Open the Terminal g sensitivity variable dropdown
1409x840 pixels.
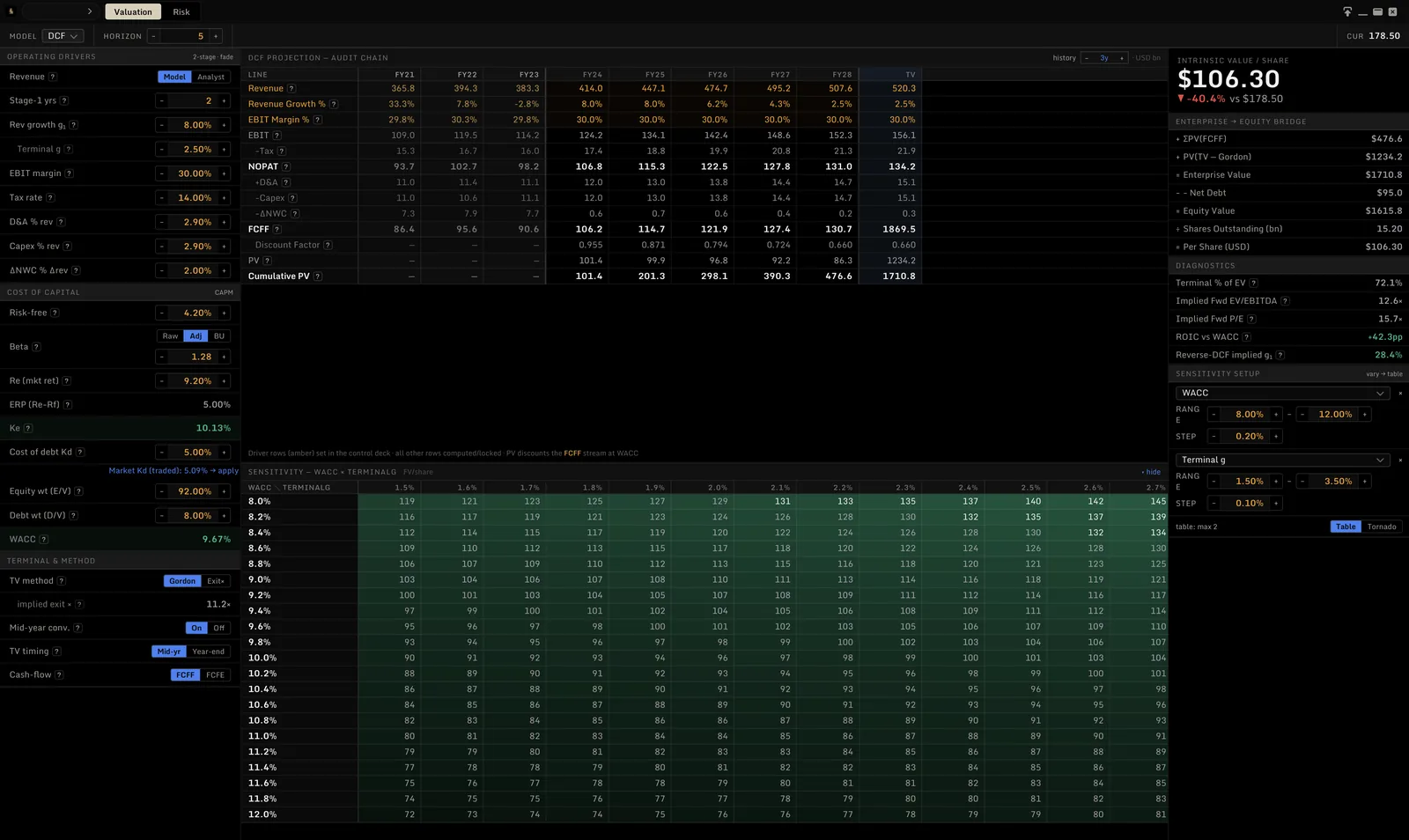click(1282, 460)
